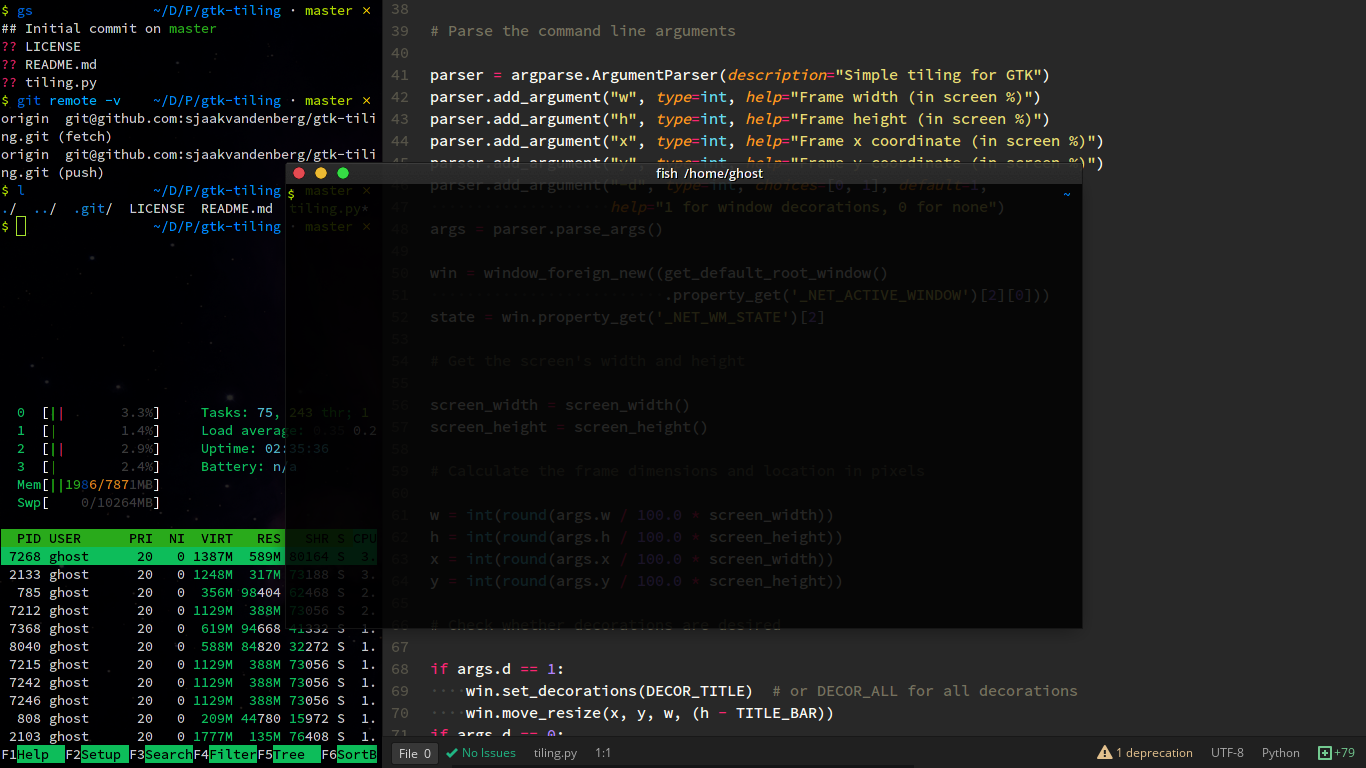This screenshot has height=768, width=1366.
Task: Maximize the fish terminal window with green button
Action: pos(343,173)
